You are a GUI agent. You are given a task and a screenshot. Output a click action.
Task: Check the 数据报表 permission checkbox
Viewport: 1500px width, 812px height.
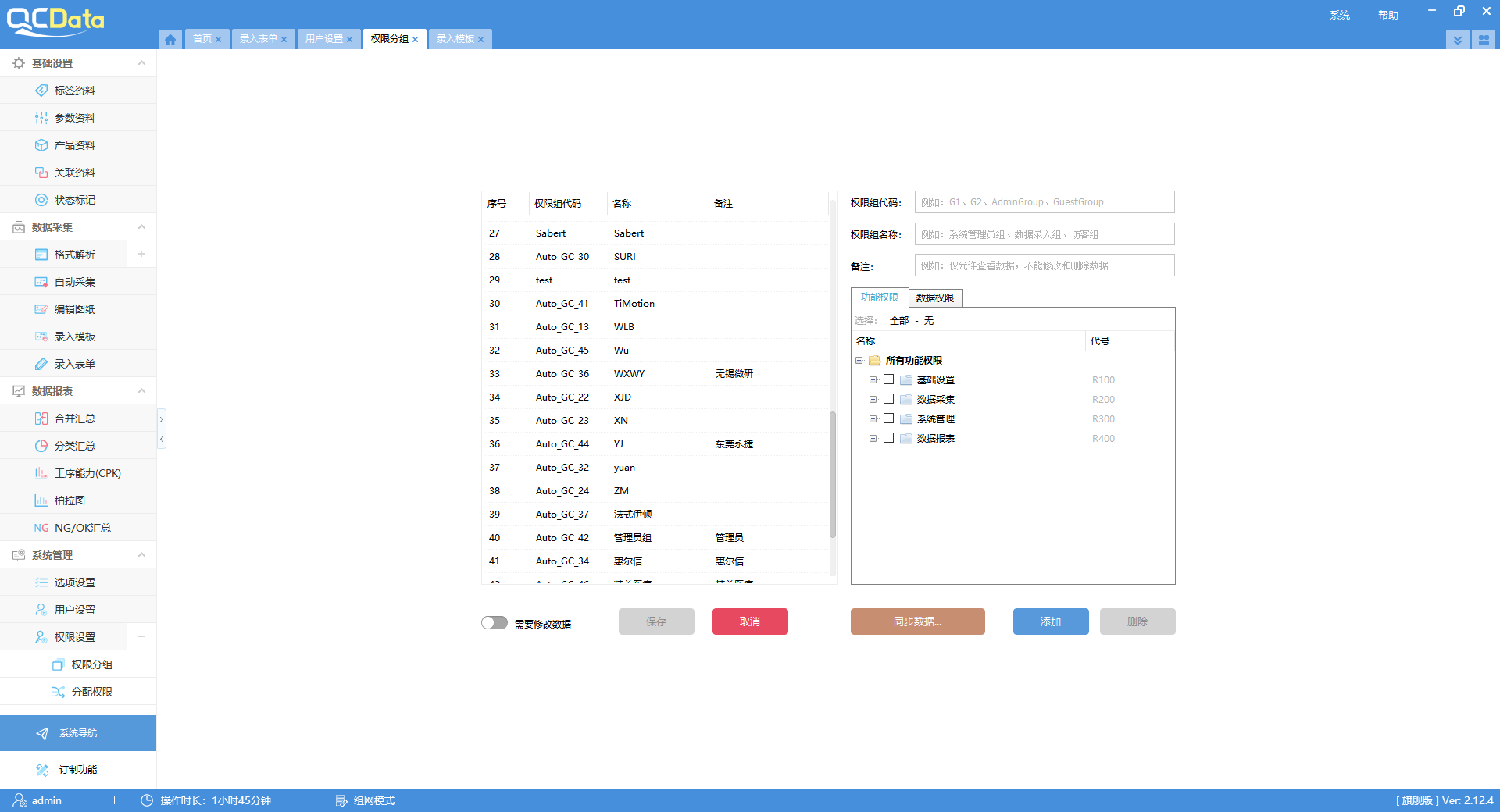pos(888,437)
